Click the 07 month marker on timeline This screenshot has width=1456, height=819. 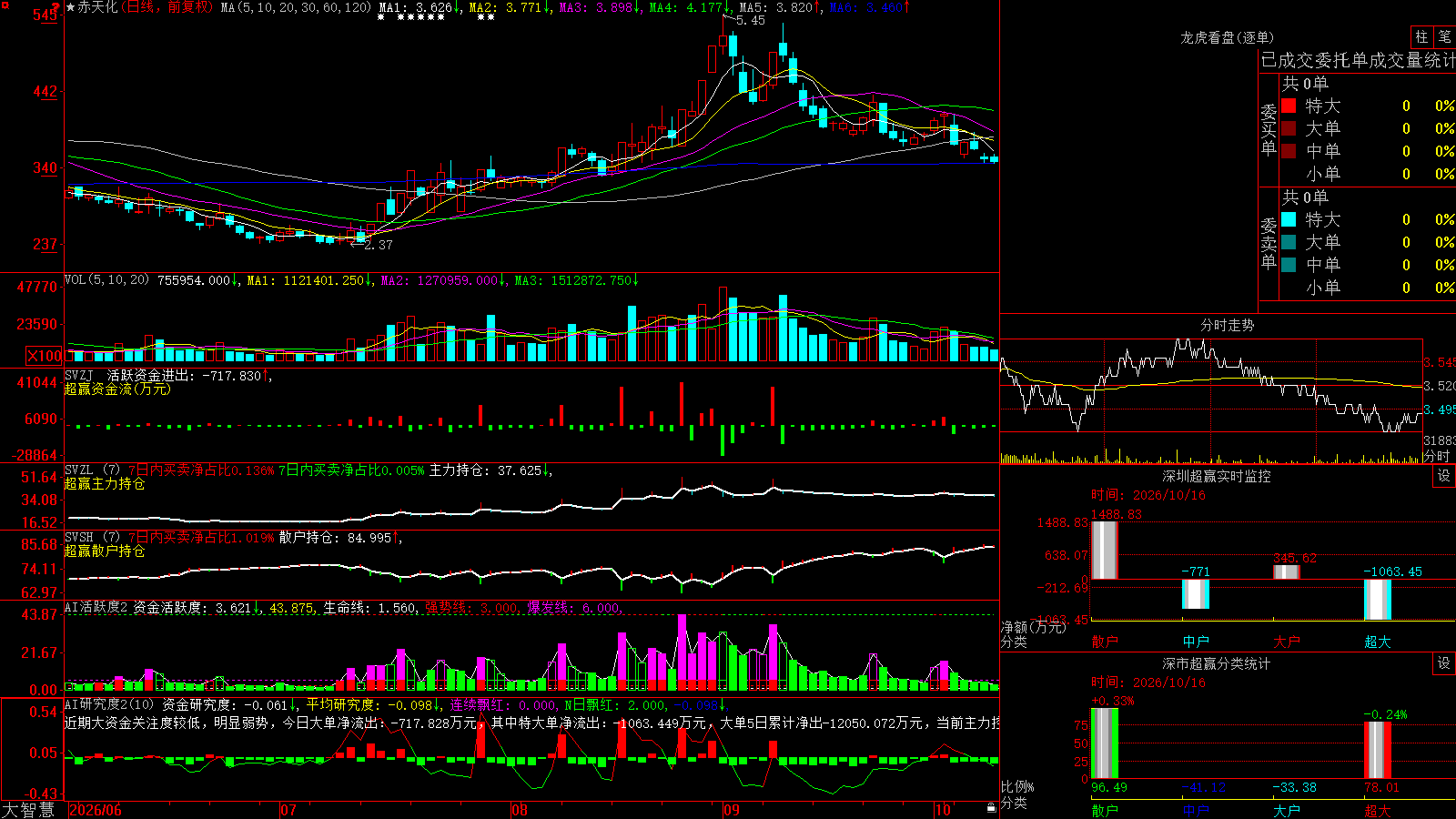point(288,810)
